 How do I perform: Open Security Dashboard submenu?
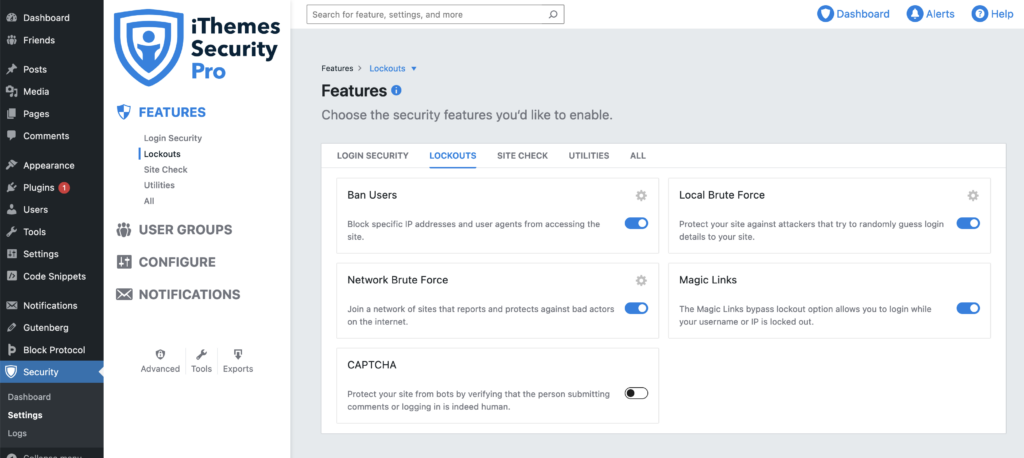[29, 397]
